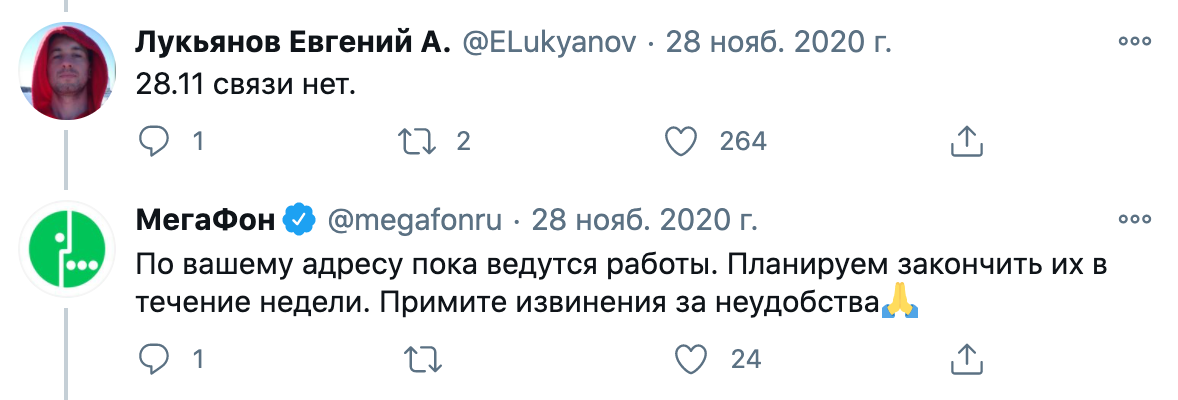This screenshot has height=400, width=1178.
Task: Open timestamp of Лукьянов's tweet
Action: [x=778, y=44]
